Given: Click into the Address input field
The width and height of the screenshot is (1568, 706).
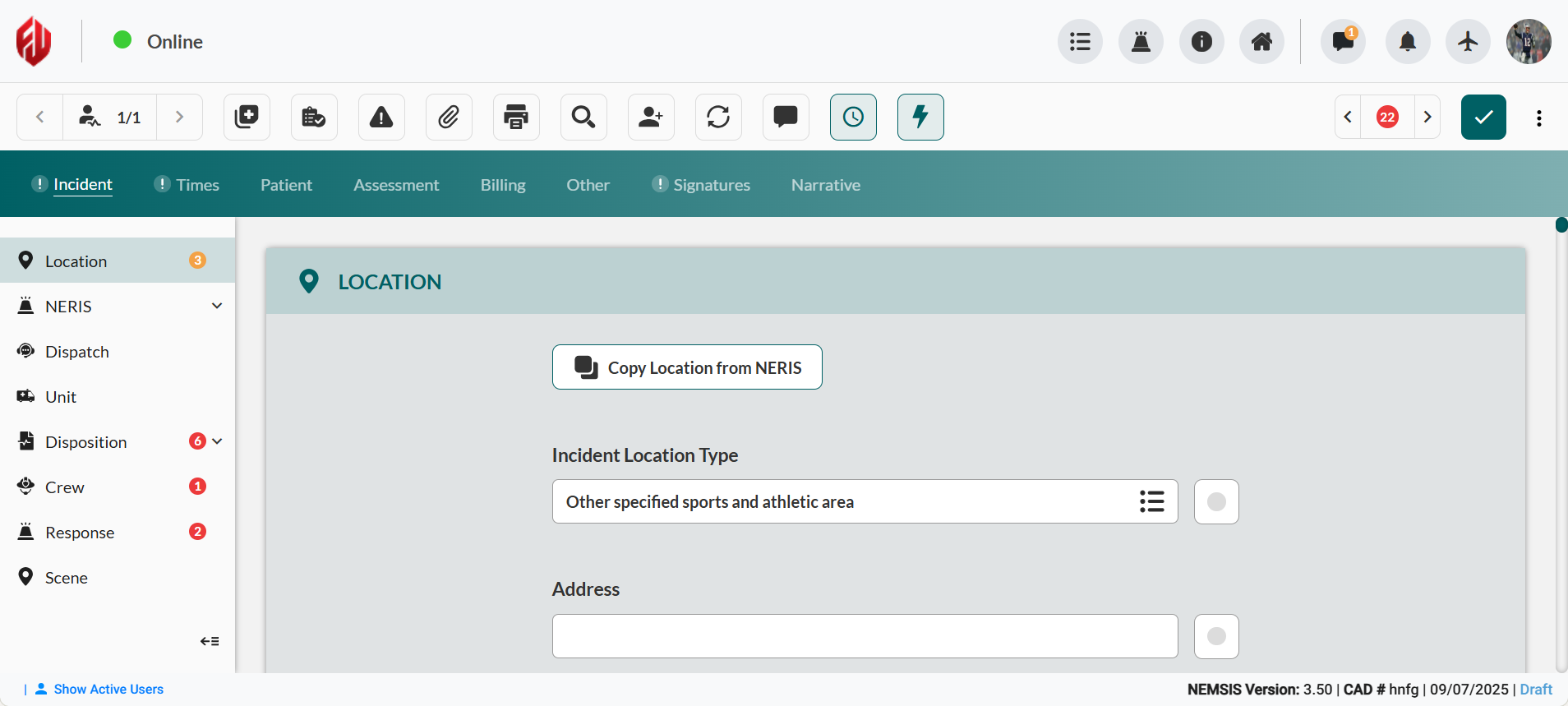Looking at the screenshot, I should tap(865, 636).
